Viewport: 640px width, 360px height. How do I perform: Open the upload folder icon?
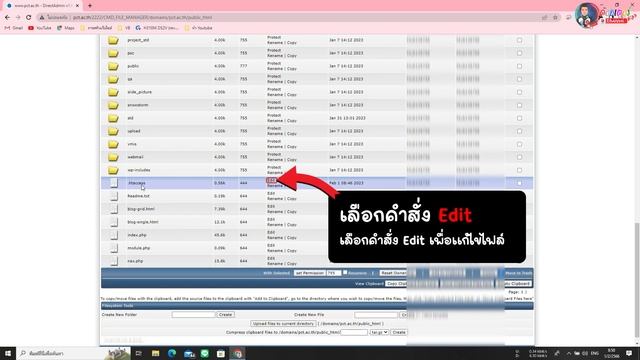pyautogui.click(x=113, y=131)
